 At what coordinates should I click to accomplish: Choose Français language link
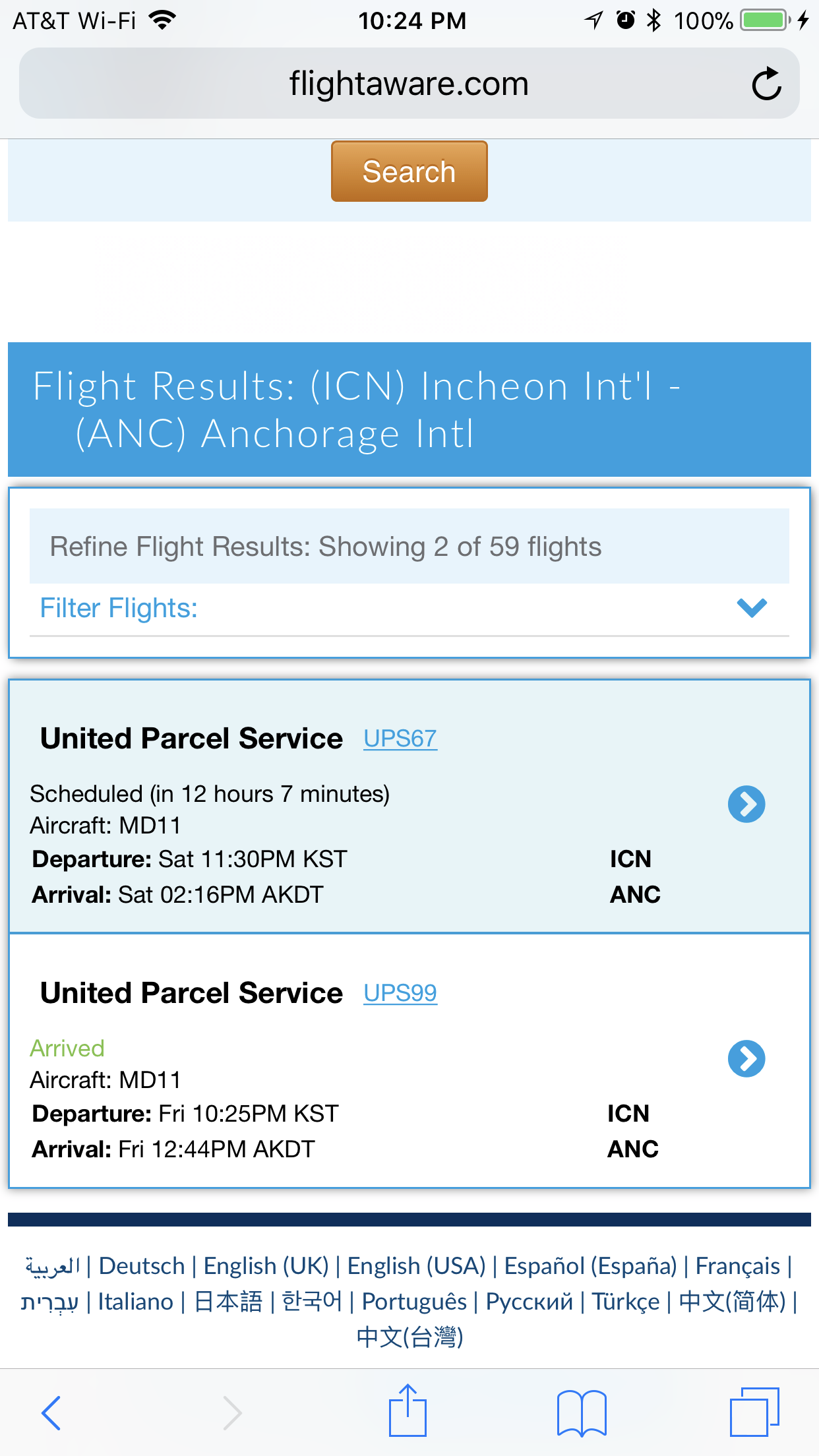pyautogui.click(x=737, y=1266)
